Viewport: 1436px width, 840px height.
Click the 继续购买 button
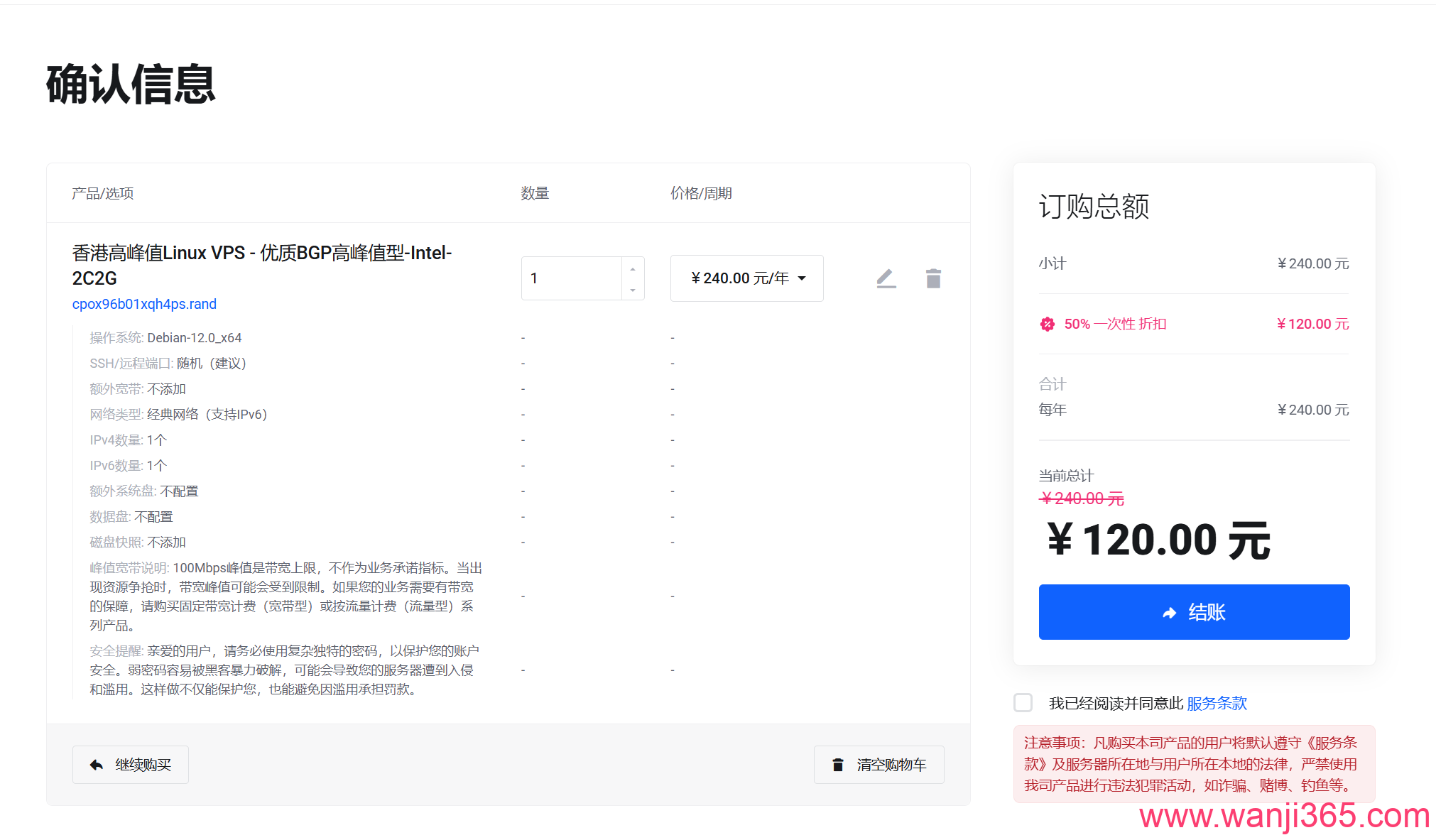click(x=130, y=764)
